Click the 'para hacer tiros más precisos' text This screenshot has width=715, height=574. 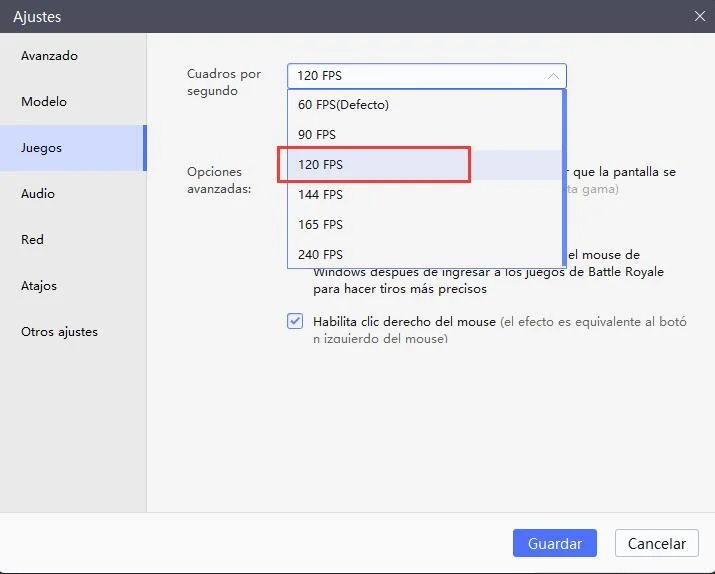(400, 289)
